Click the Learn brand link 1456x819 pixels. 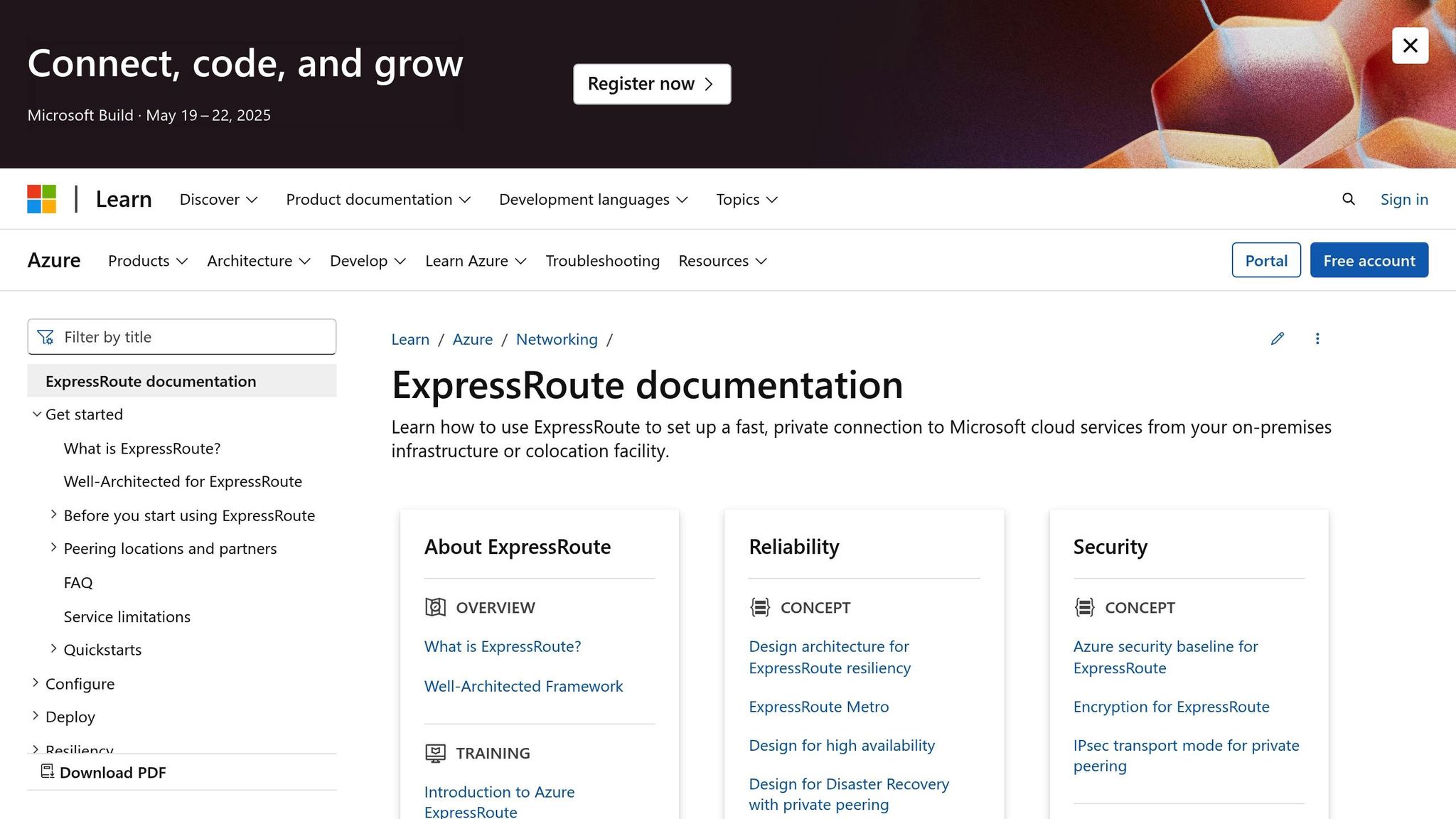point(124,199)
